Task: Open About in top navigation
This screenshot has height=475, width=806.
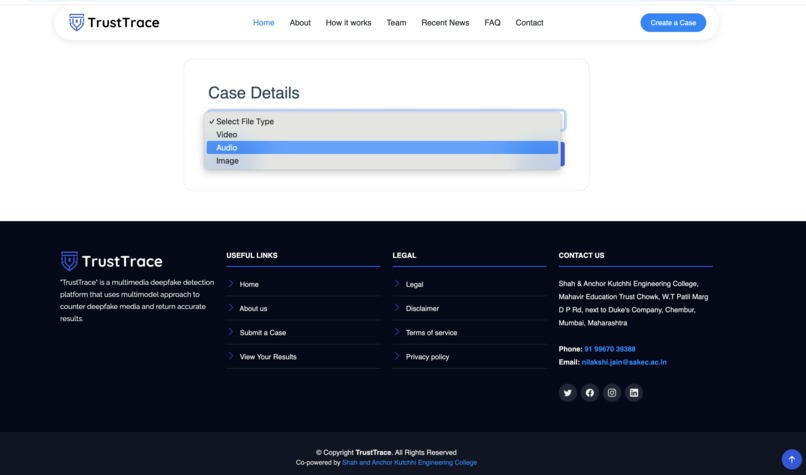Action: [x=300, y=23]
